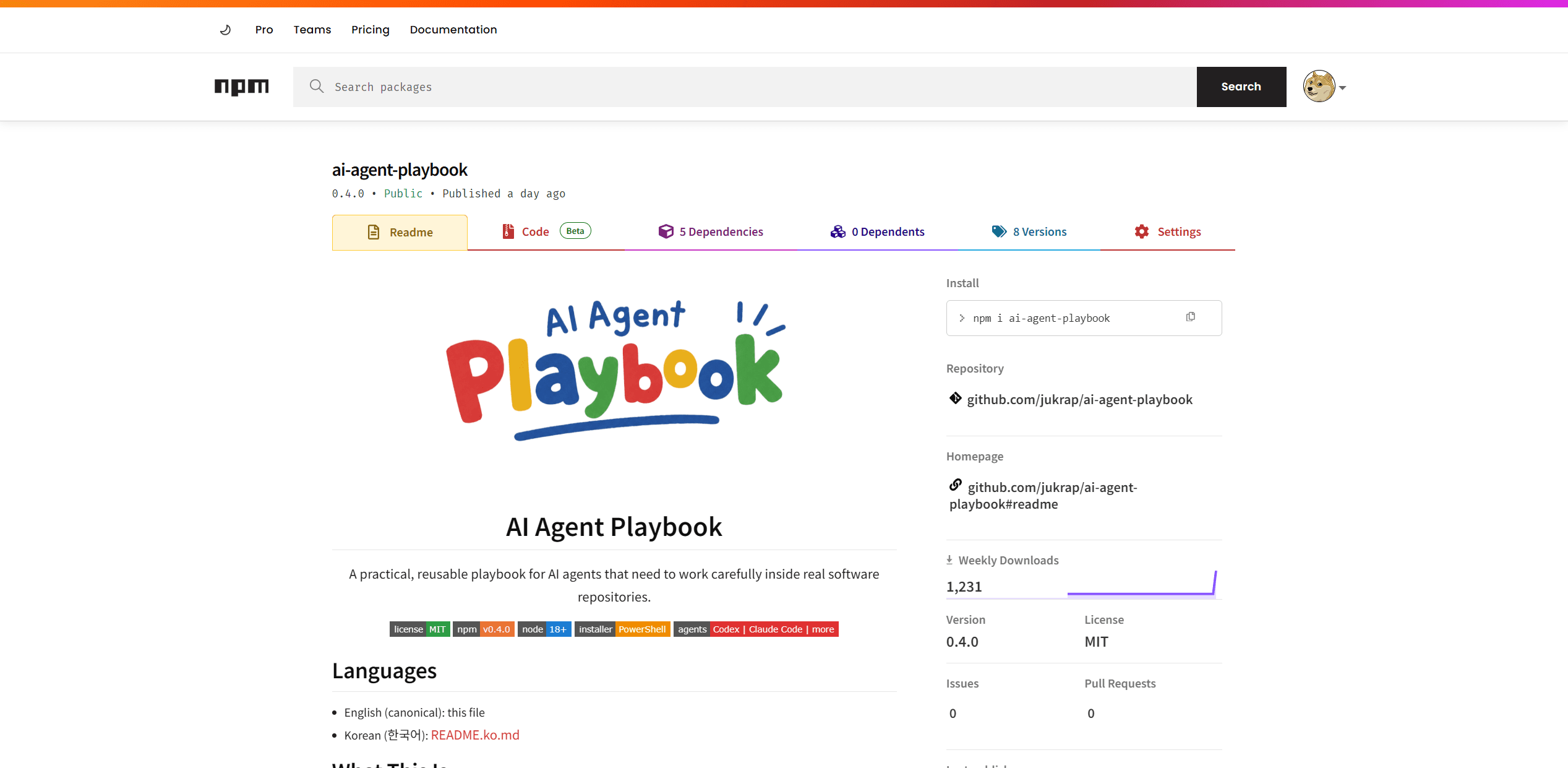Click the black Search button
This screenshot has height=768, width=1568.
click(x=1241, y=87)
